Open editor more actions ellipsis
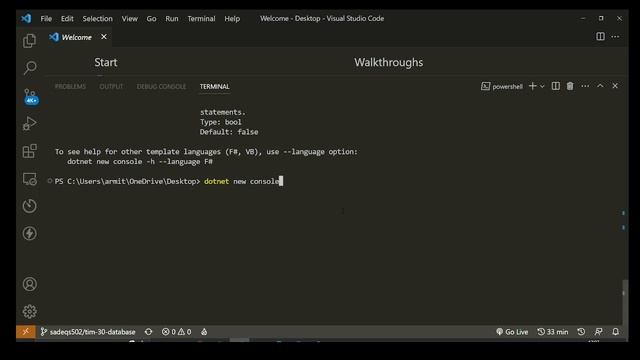 (x=615, y=37)
